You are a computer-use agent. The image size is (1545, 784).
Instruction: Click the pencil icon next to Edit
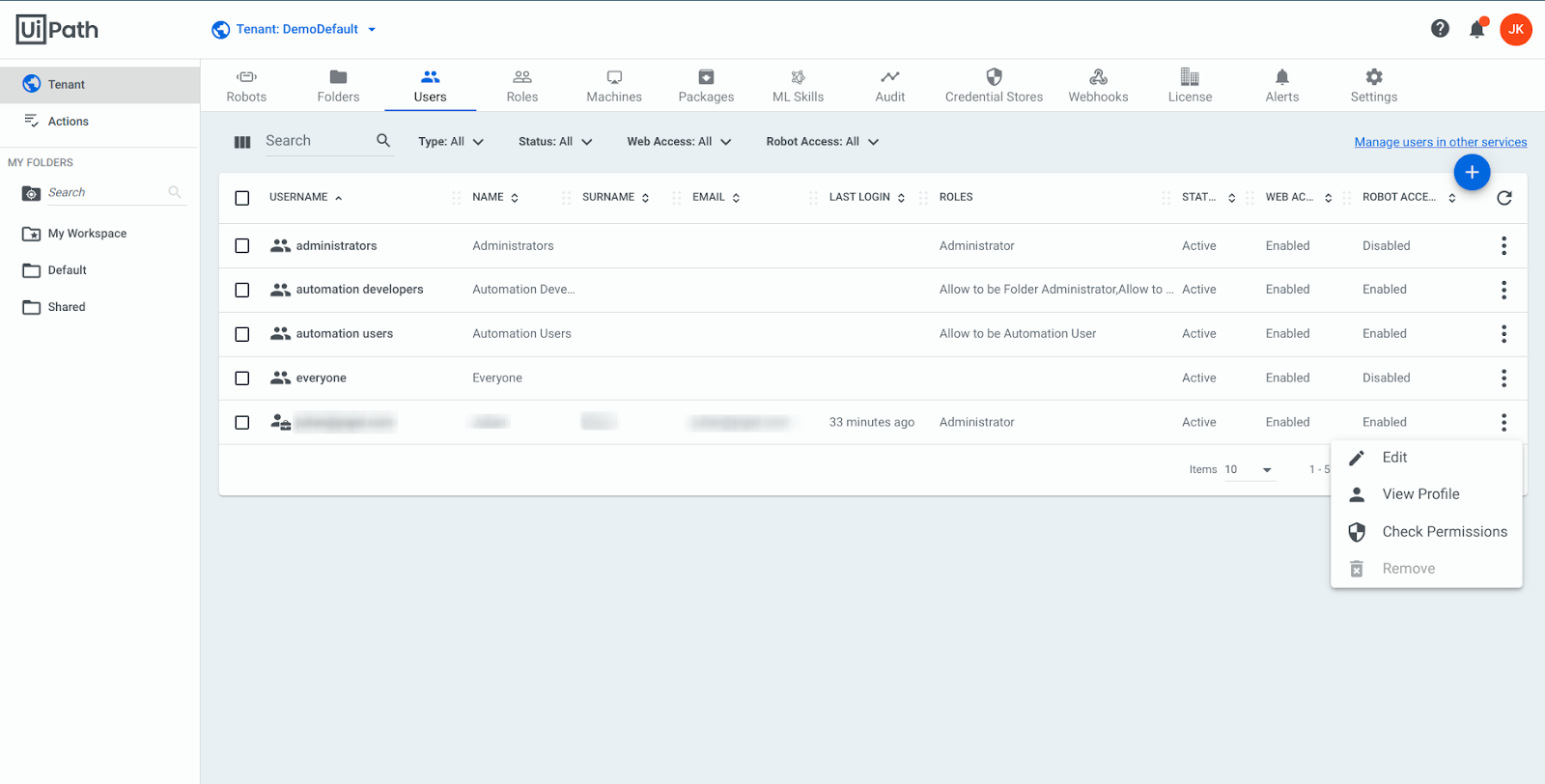(x=1357, y=458)
